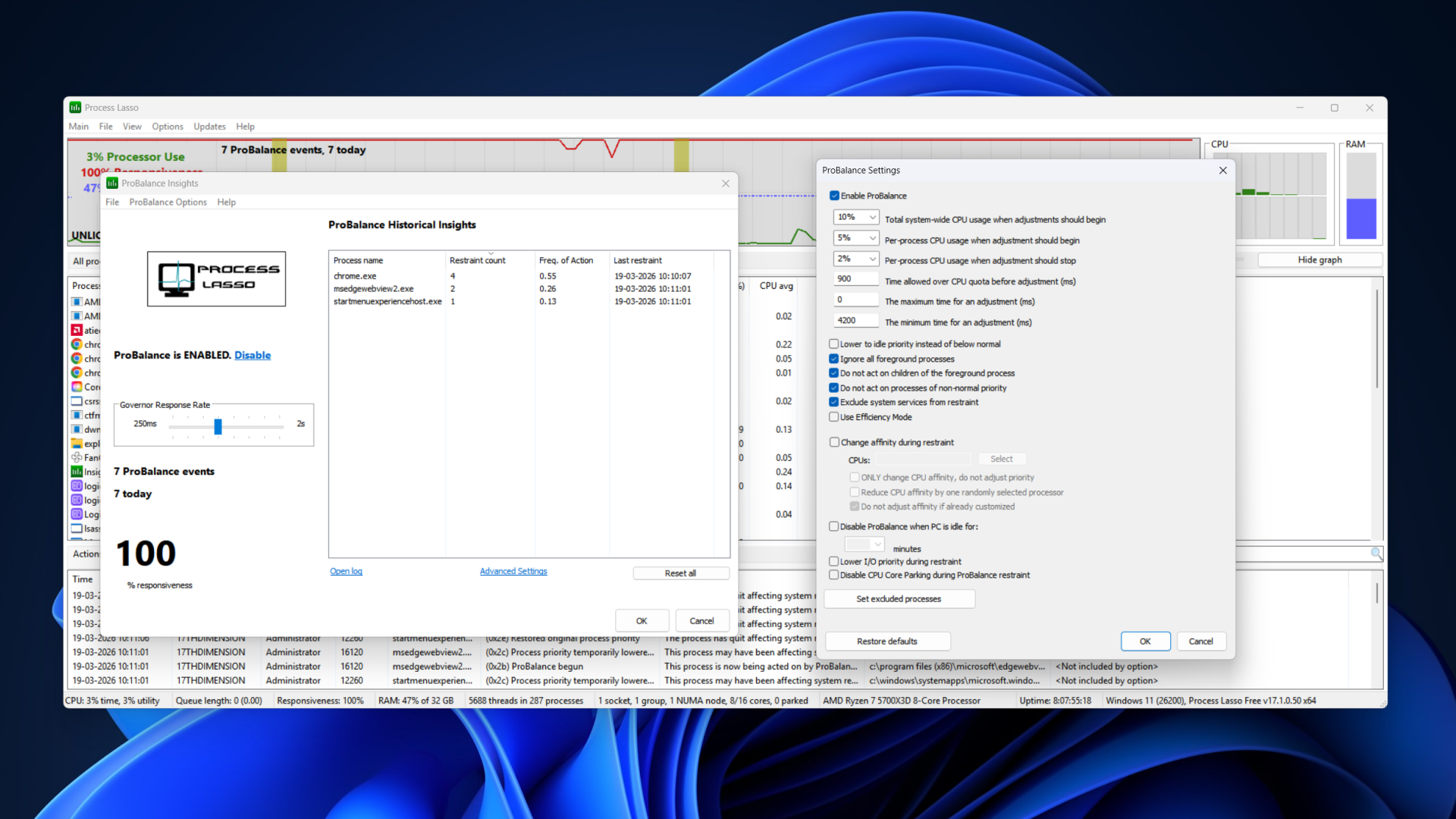Screen dimensions: 1456x819
Task: Open the 5% per-process CPU begin dropdown
Action: [855, 238]
